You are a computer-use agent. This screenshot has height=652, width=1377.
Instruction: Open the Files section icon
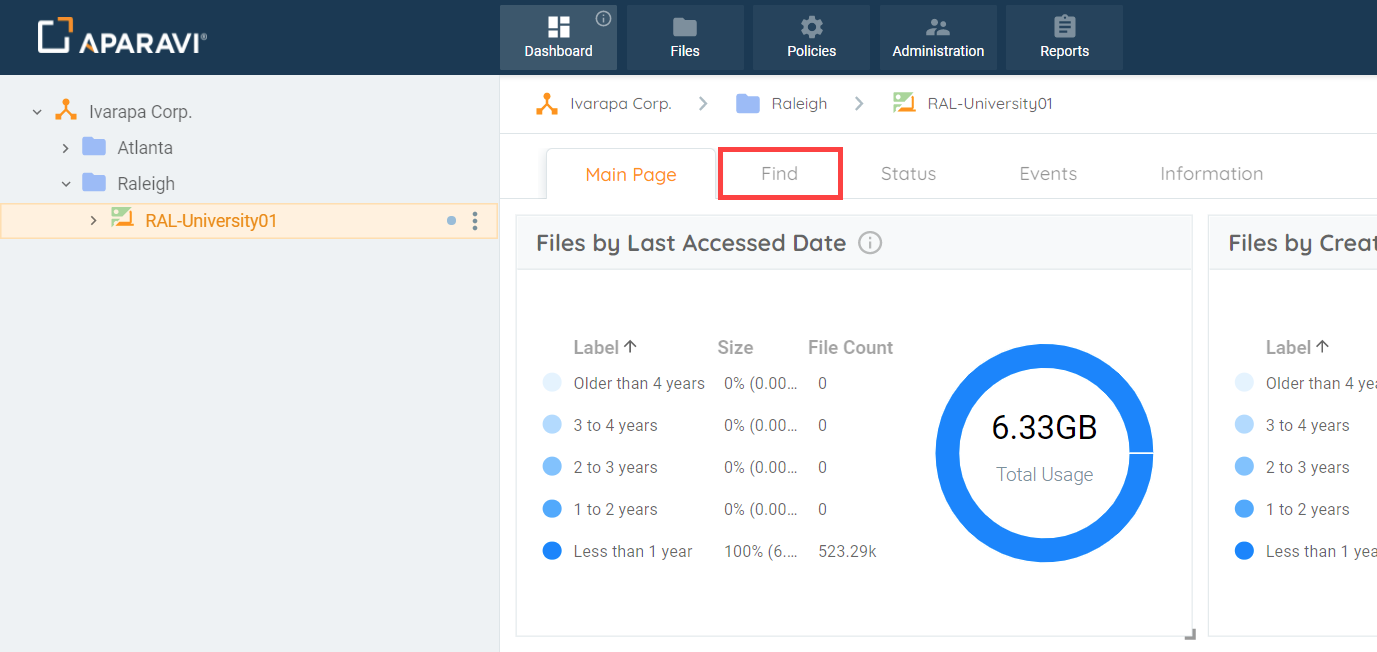684,26
